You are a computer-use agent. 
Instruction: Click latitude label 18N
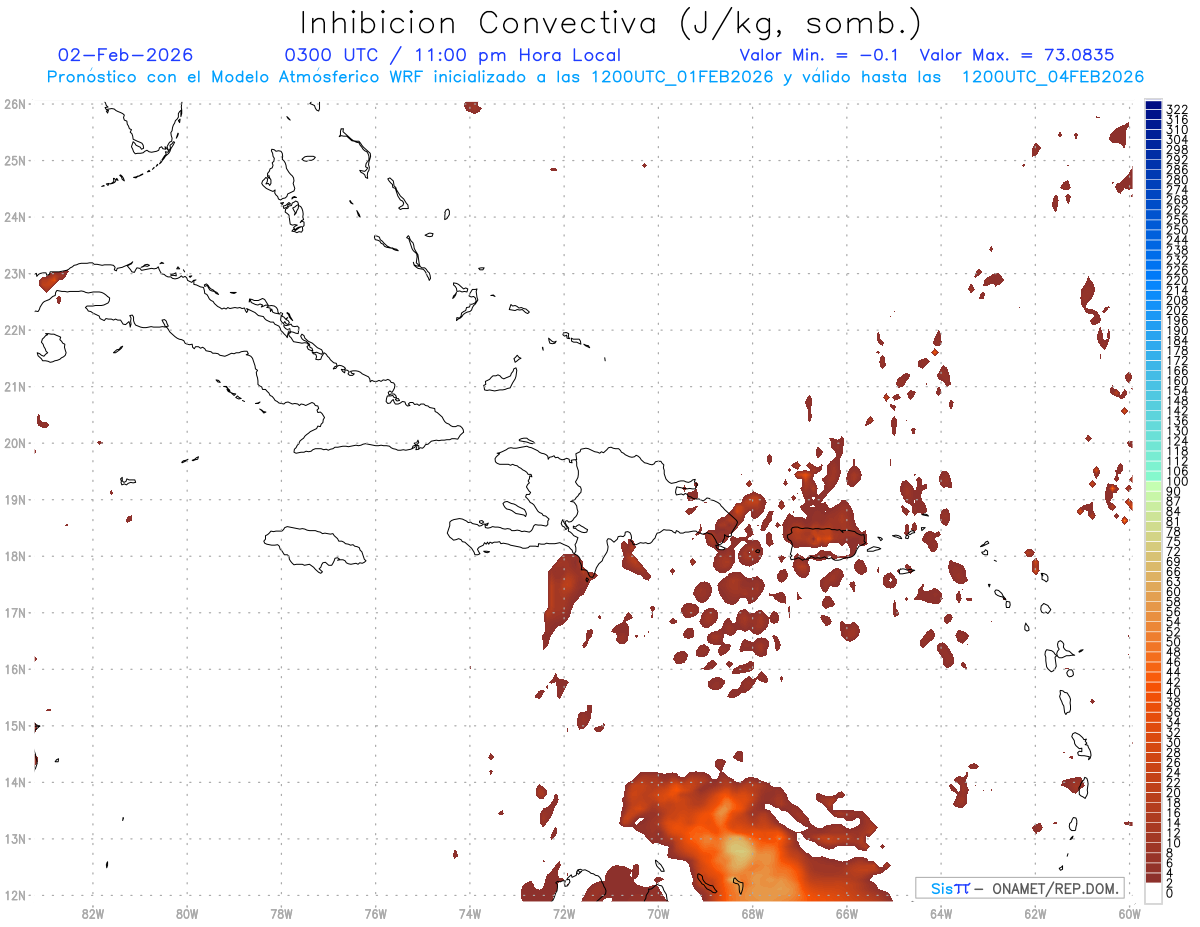(15, 556)
